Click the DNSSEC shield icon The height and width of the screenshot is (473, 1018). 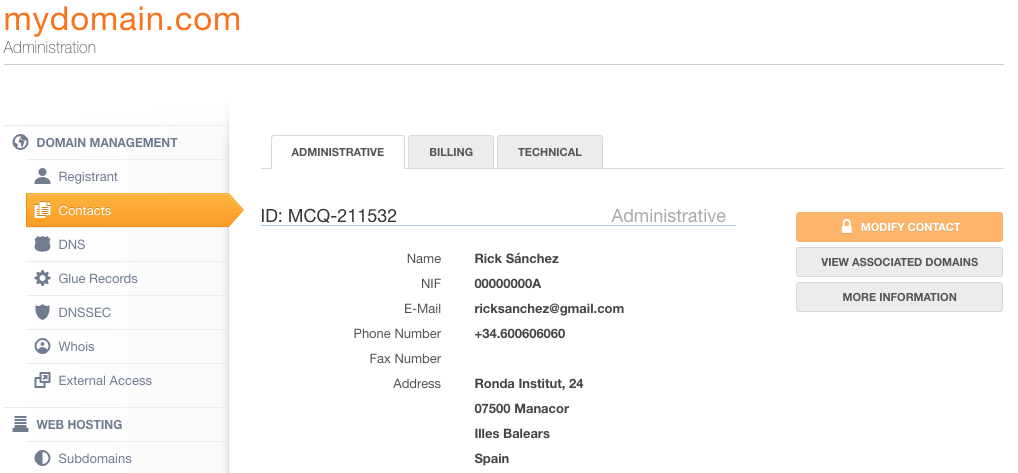pyautogui.click(x=42, y=312)
